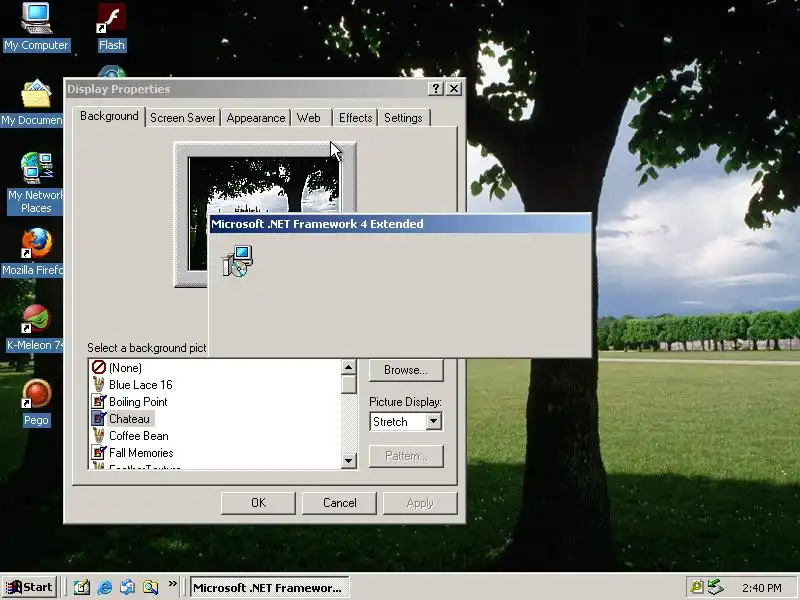This screenshot has height=600, width=800.
Task: Click the key document tray icon
Action: coord(696,587)
